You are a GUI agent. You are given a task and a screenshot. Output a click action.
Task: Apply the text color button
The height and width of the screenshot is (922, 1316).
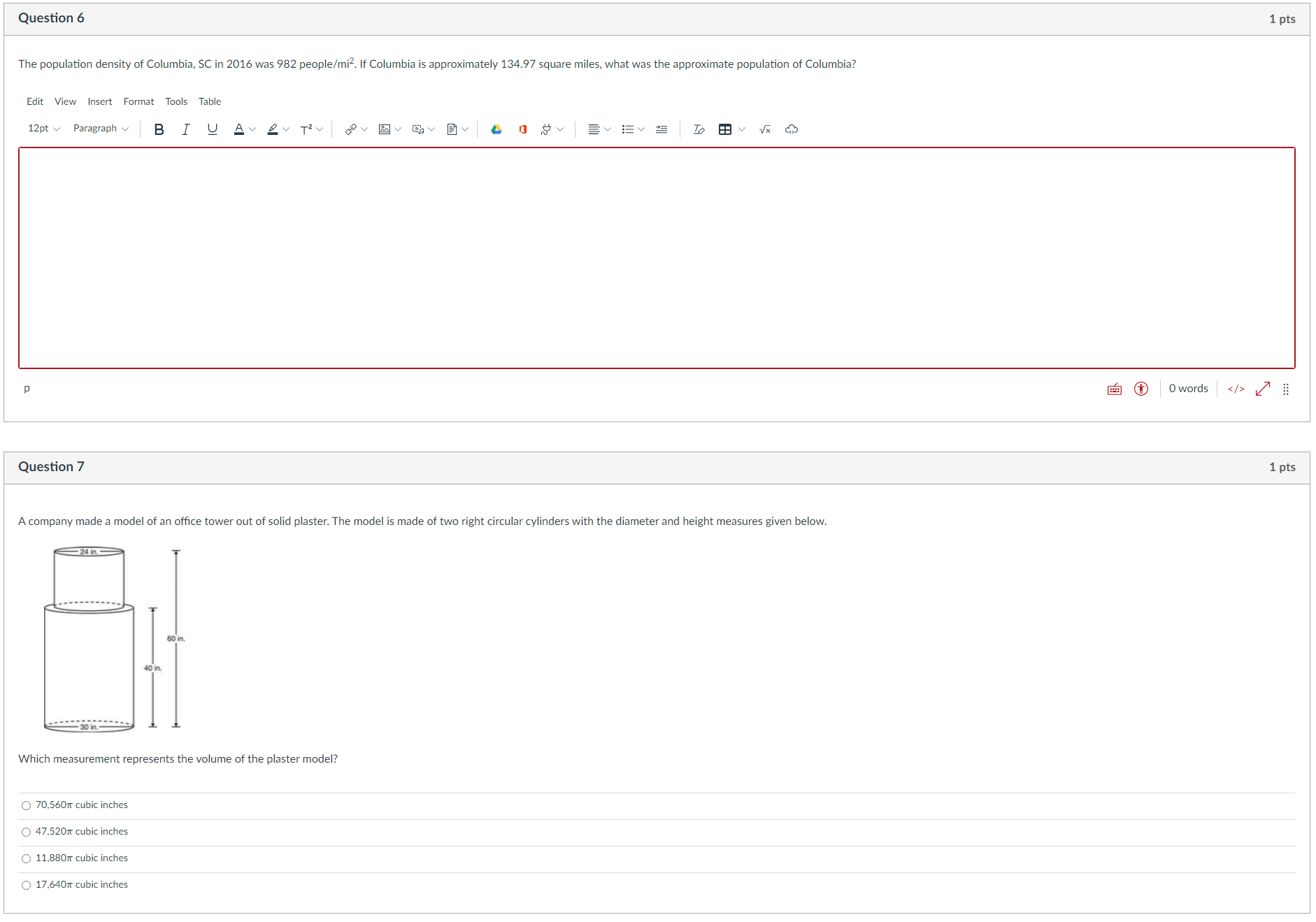click(239, 129)
